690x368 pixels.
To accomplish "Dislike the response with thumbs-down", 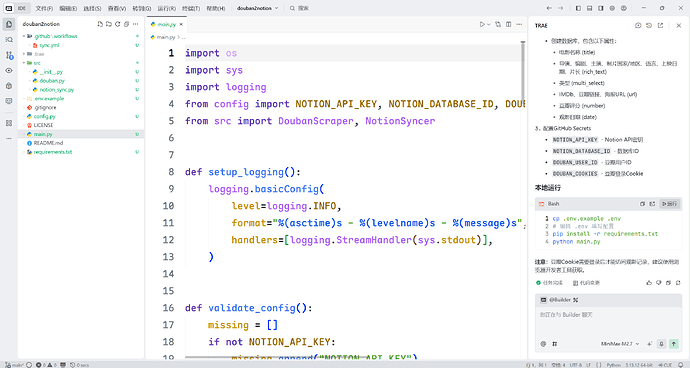I will point(658,283).
